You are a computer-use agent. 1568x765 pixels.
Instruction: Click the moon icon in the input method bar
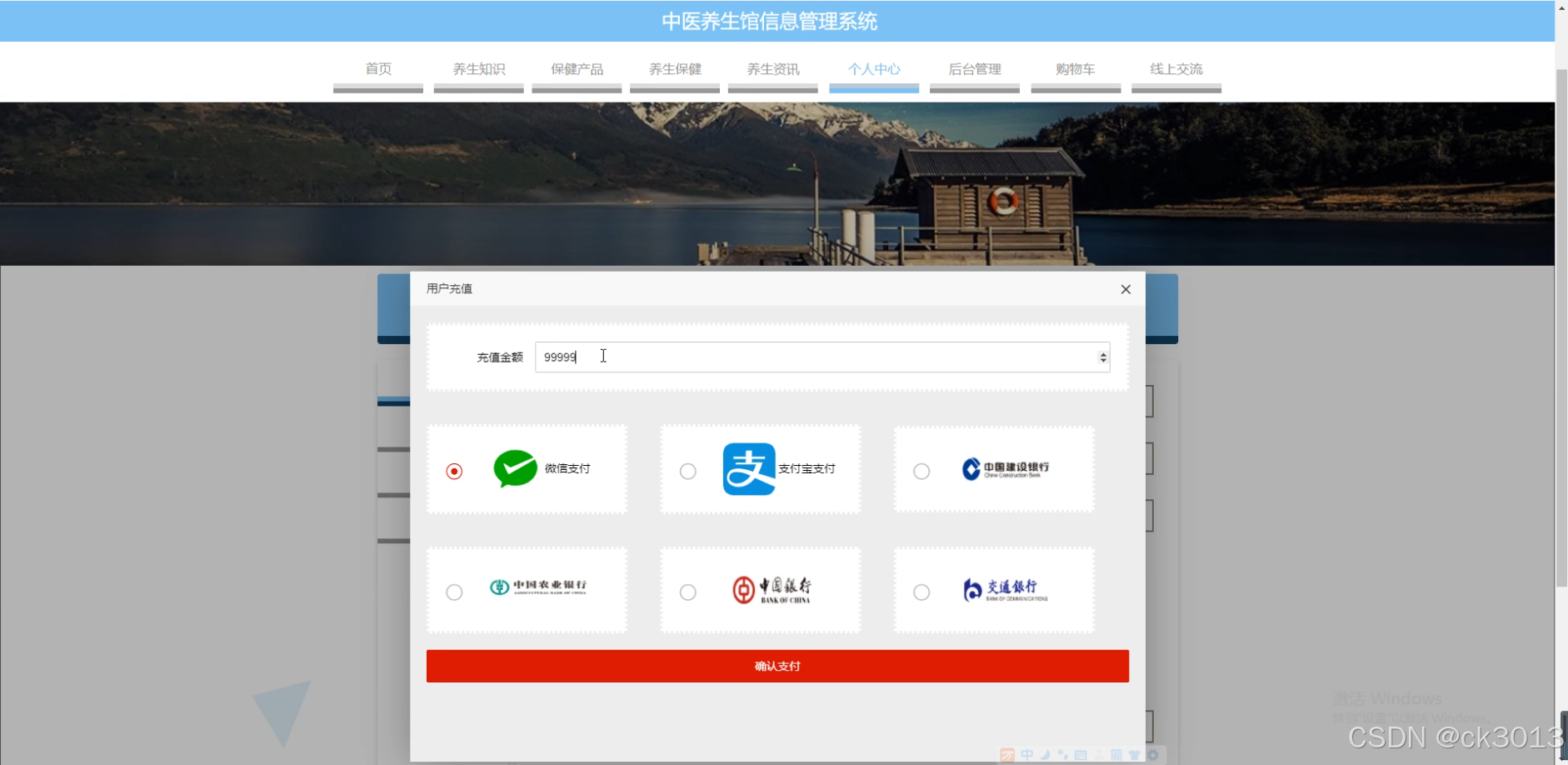pyautogui.click(x=1045, y=755)
